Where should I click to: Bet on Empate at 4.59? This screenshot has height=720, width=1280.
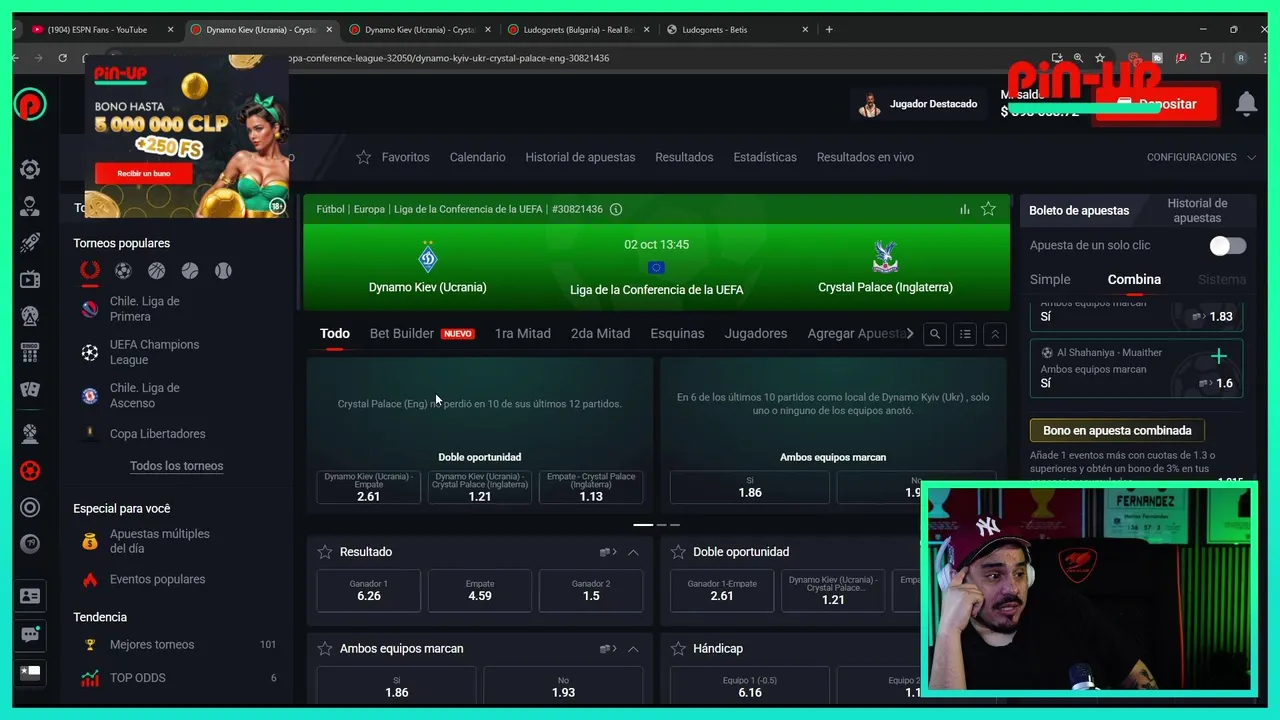[480, 591]
